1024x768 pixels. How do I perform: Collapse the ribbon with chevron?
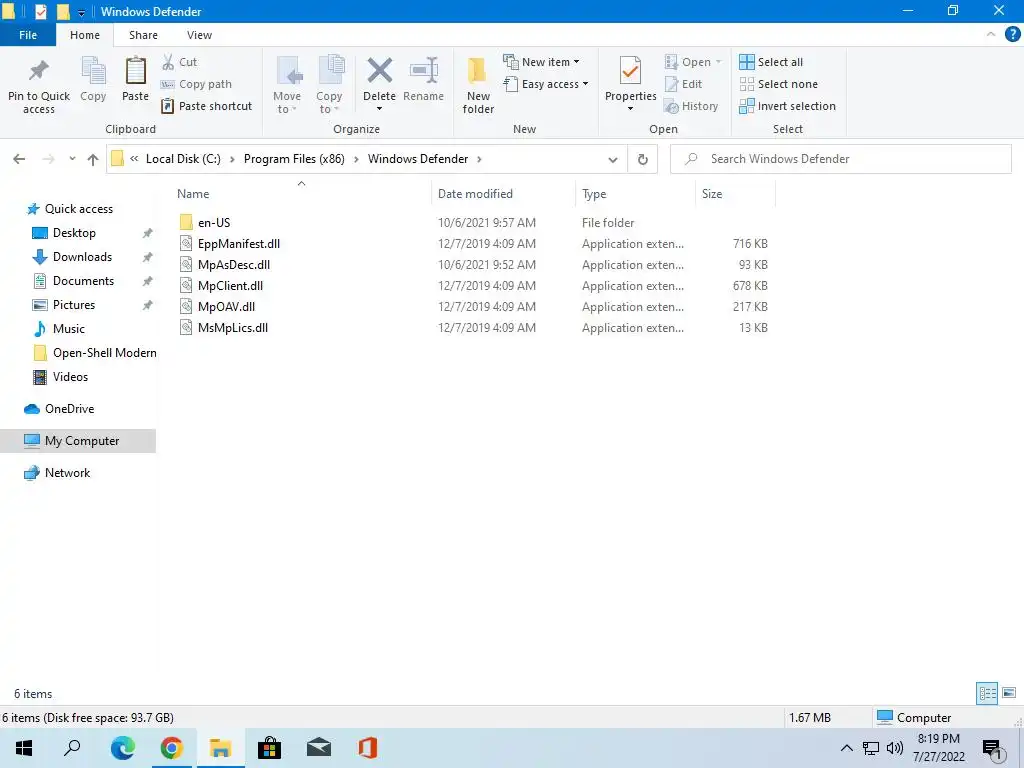(991, 35)
